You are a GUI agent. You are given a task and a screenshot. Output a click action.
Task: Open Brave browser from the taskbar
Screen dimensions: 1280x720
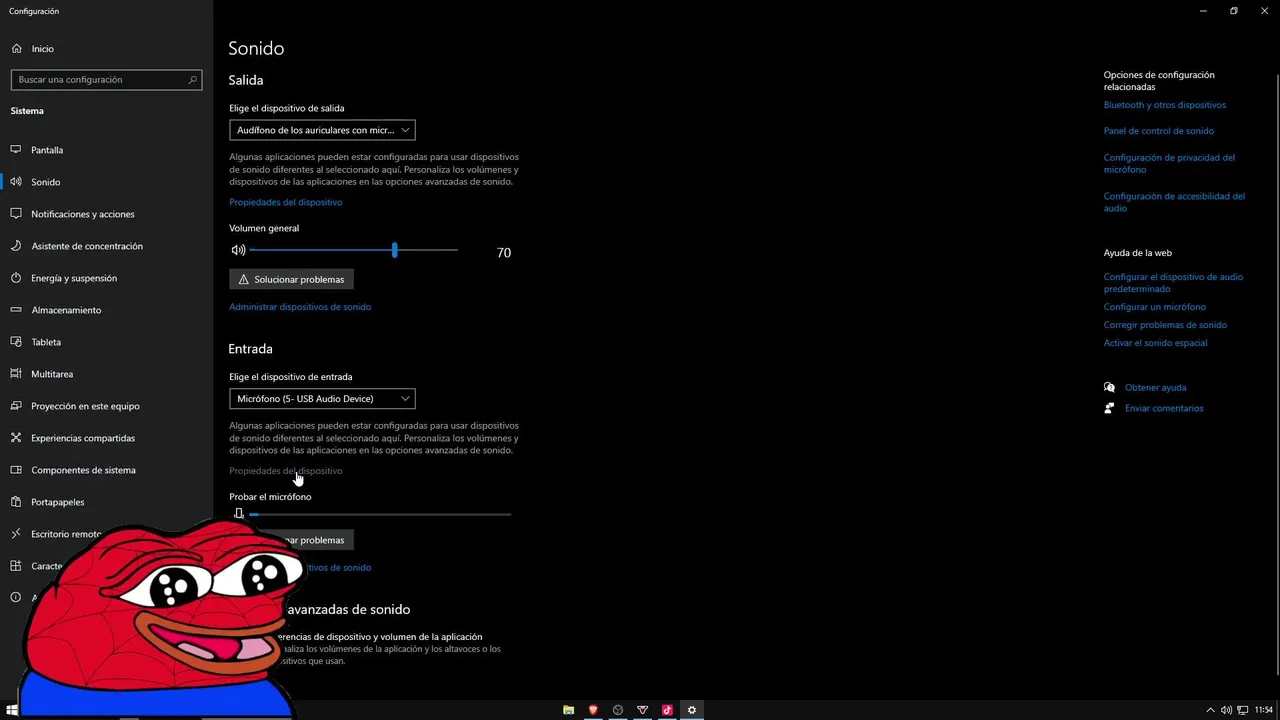tap(593, 710)
